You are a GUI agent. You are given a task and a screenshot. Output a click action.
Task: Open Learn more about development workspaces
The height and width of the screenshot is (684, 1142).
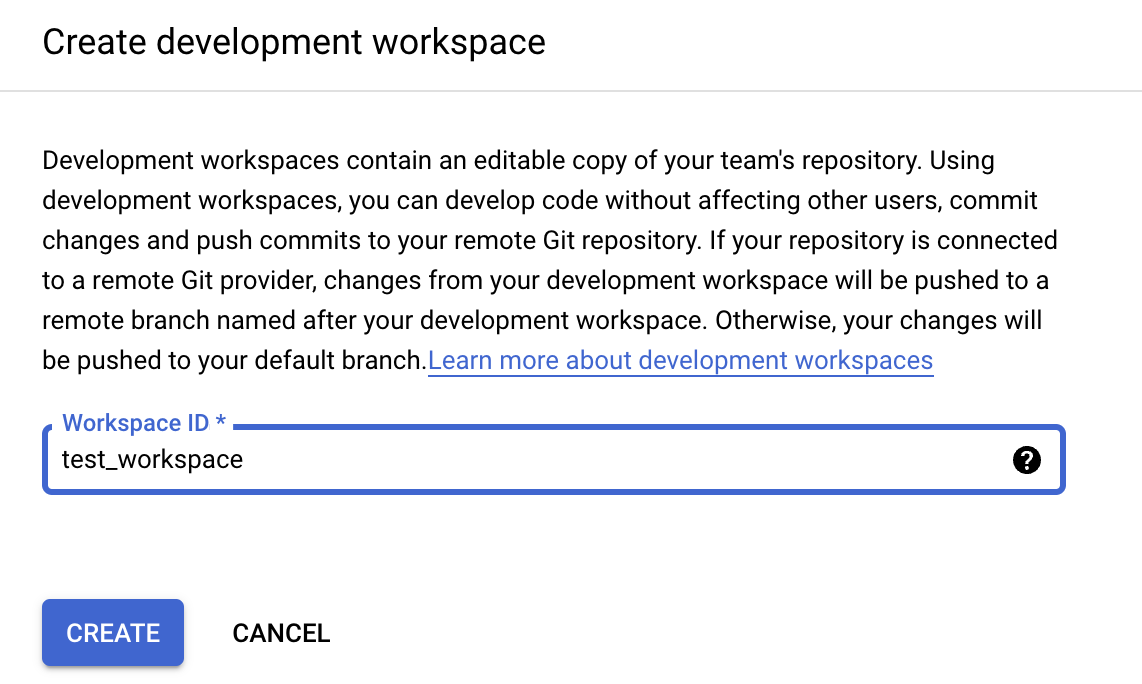coord(680,360)
